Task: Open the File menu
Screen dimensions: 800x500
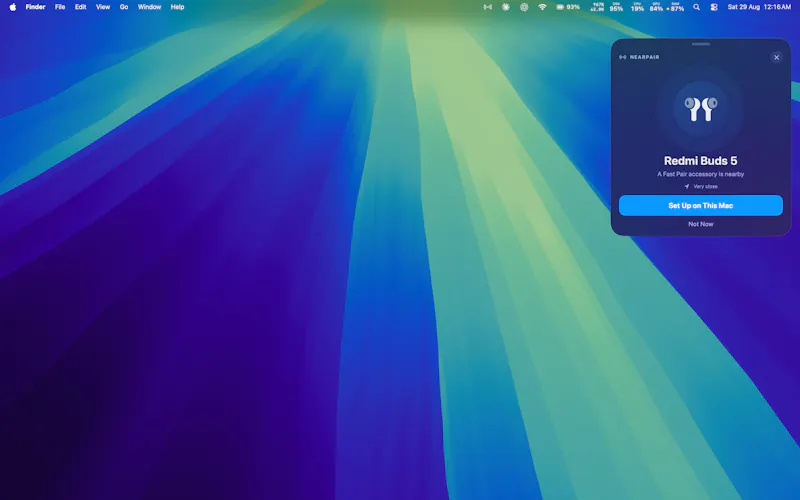Action: pos(60,7)
